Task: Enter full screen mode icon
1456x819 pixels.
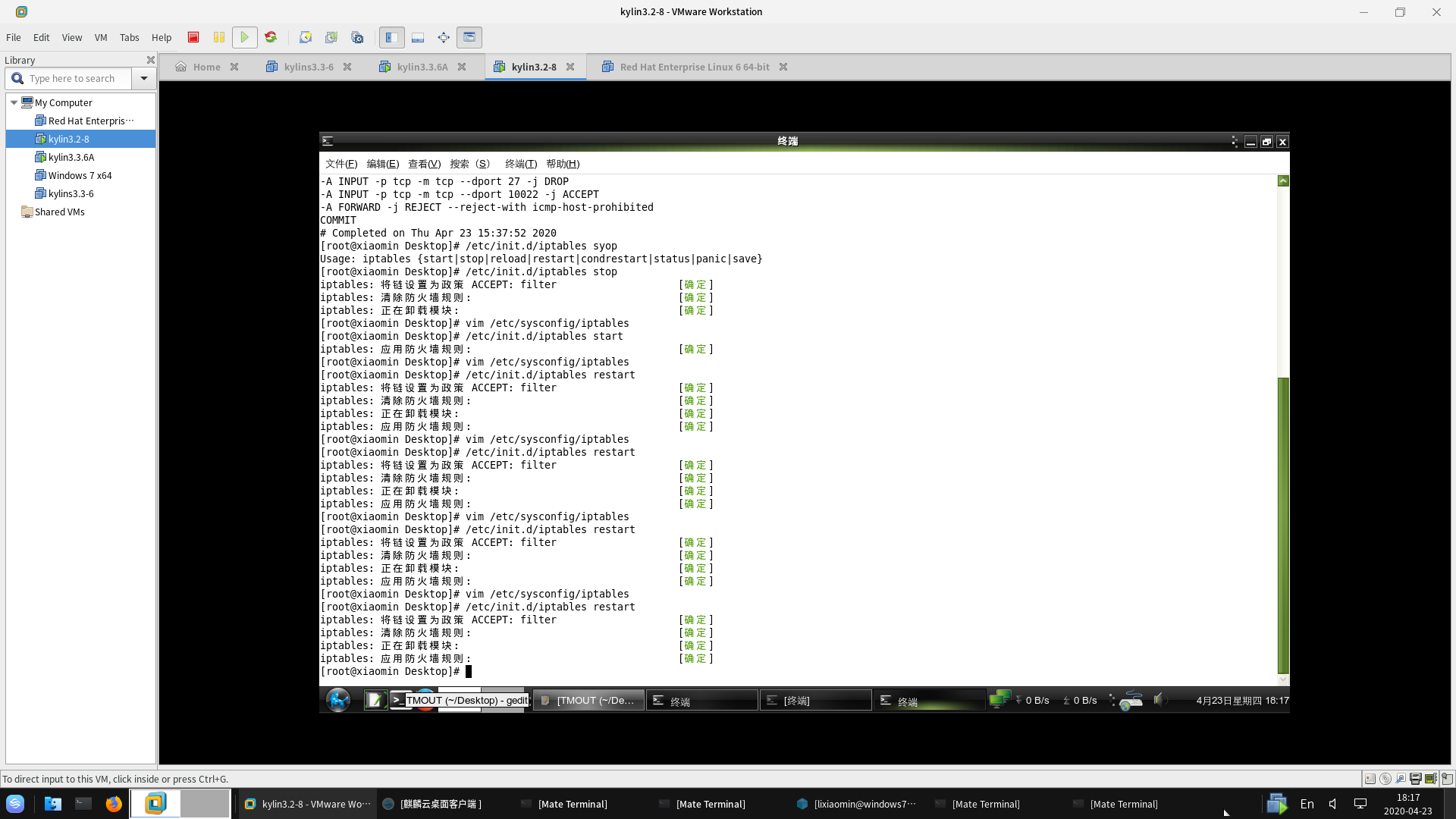Action: 444,37
